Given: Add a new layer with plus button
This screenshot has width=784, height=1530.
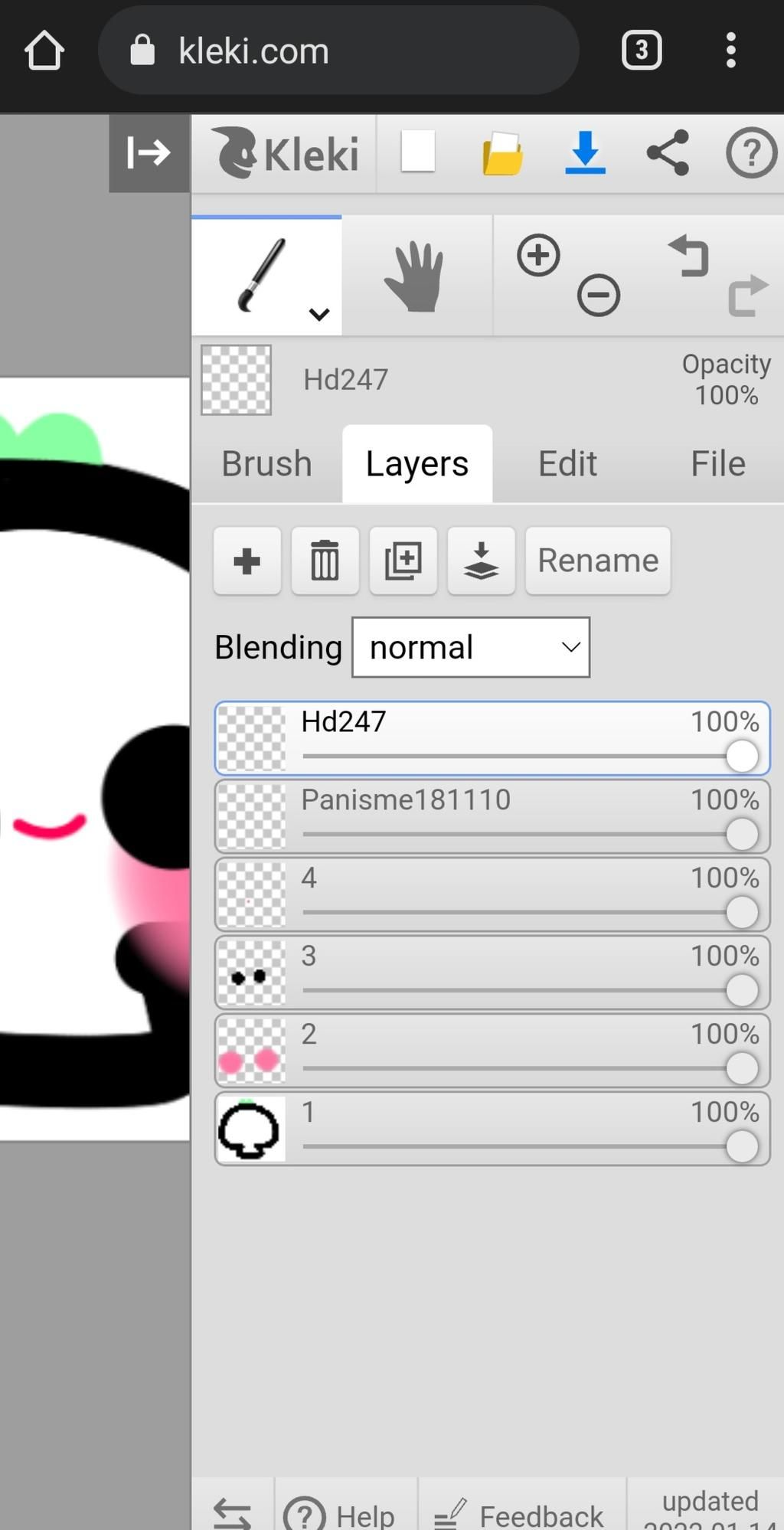Looking at the screenshot, I should [x=247, y=561].
